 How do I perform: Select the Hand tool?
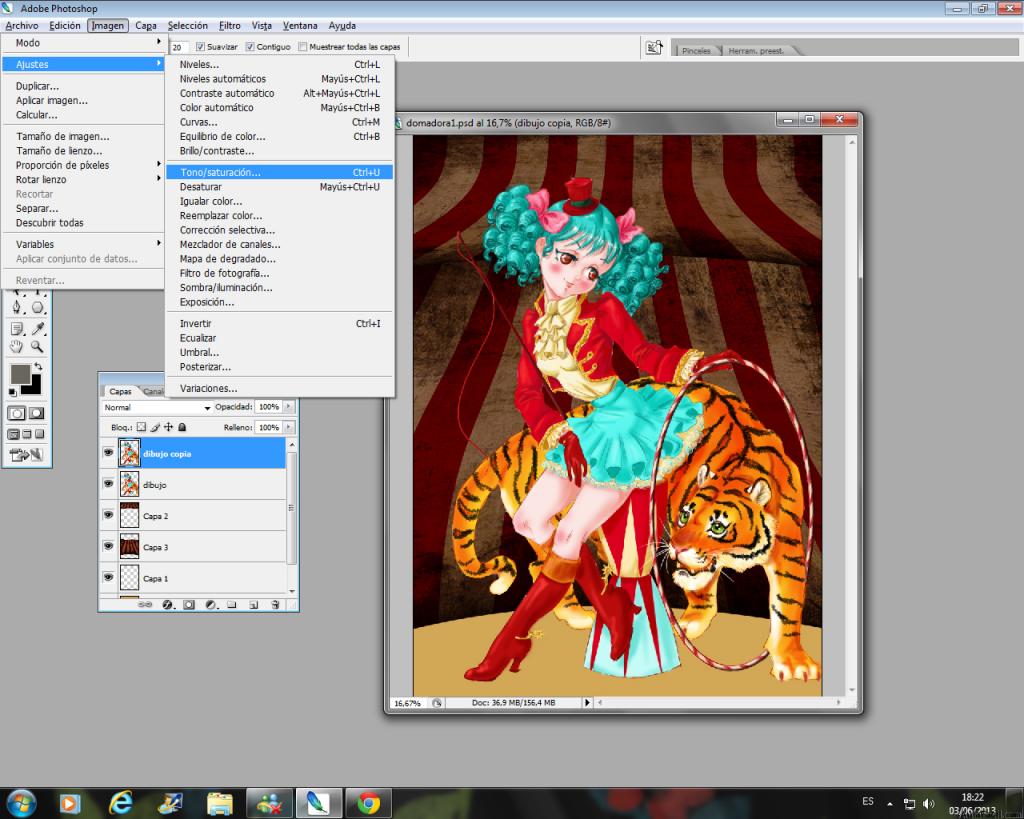pos(17,347)
